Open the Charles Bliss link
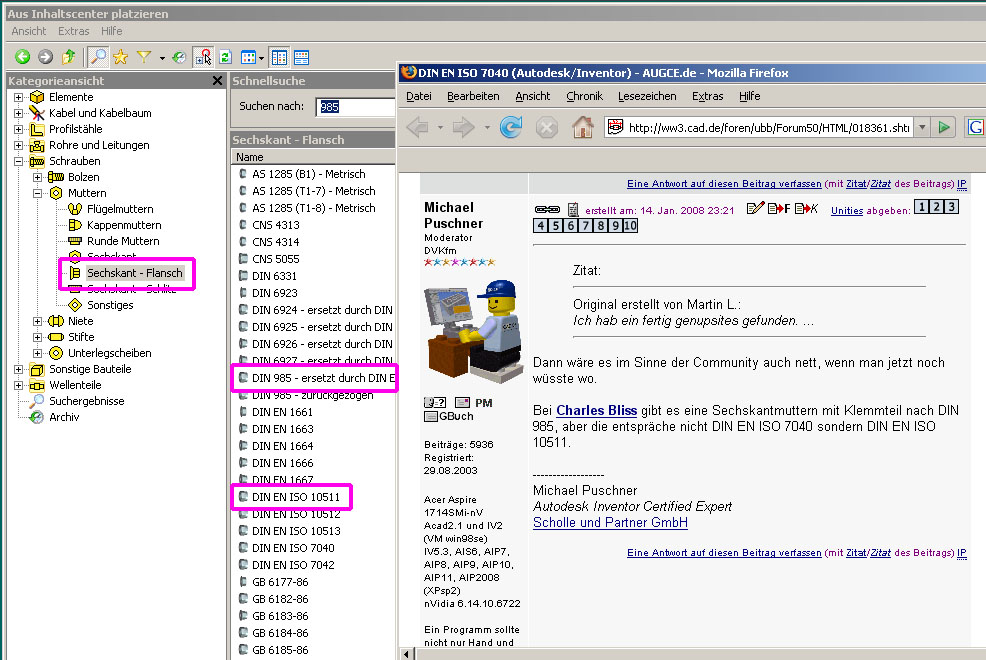 [596, 410]
